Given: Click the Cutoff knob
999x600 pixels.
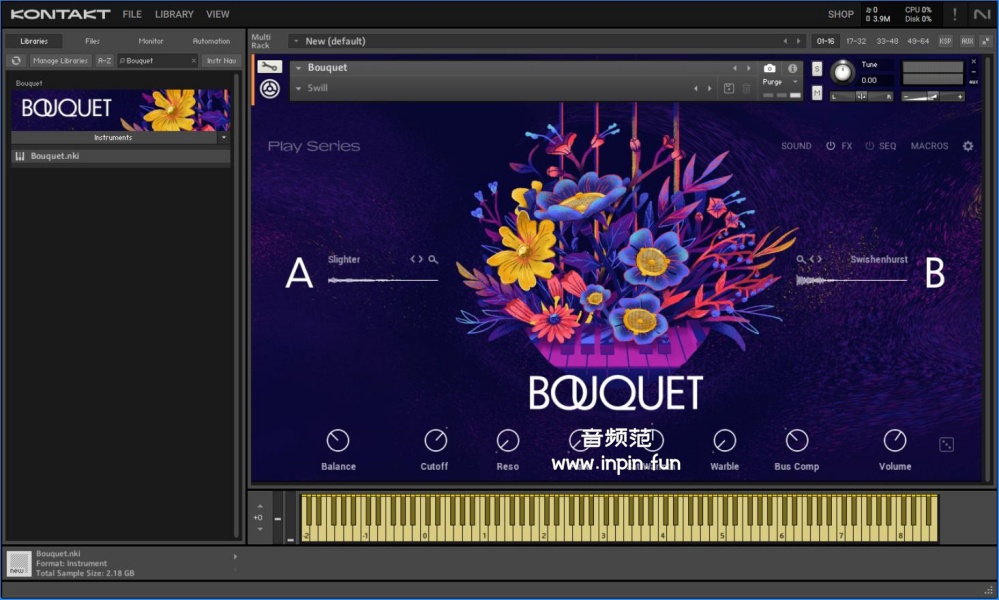Looking at the screenshot, I should [x=435, y=440].
